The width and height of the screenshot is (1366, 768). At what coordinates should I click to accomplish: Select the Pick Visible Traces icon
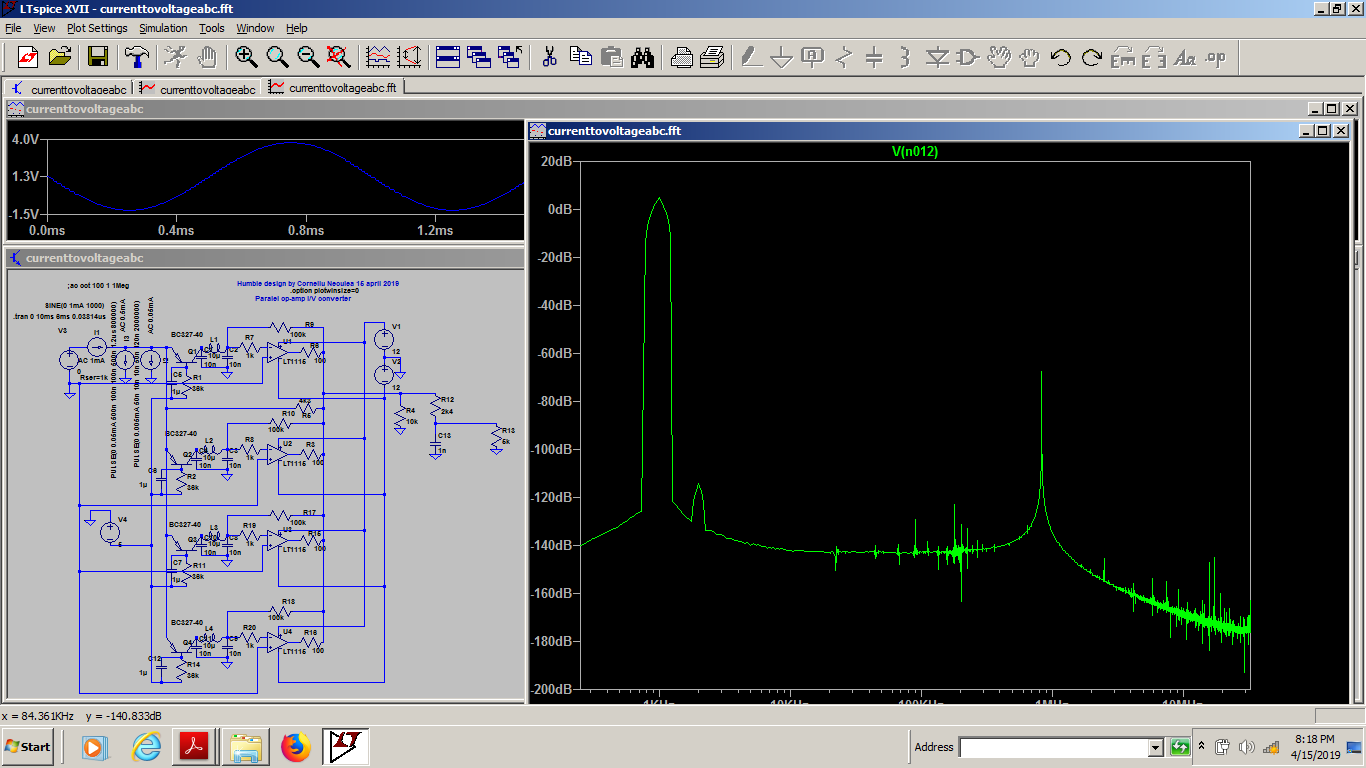tap(378, 57)
